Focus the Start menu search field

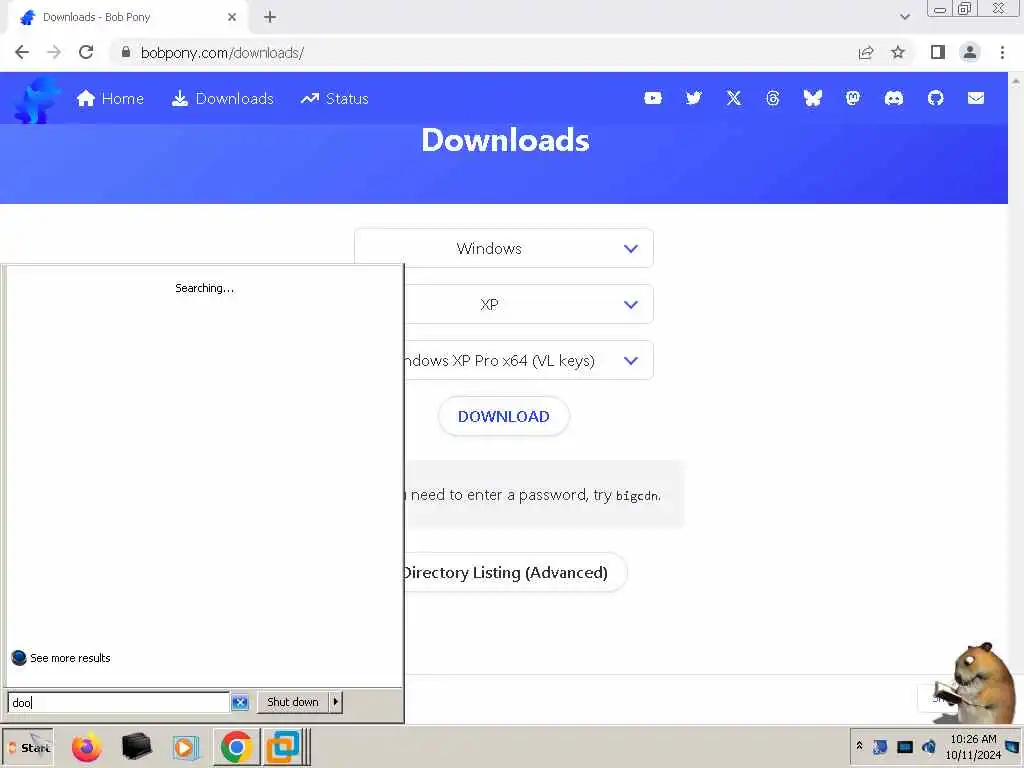(119, 703)
